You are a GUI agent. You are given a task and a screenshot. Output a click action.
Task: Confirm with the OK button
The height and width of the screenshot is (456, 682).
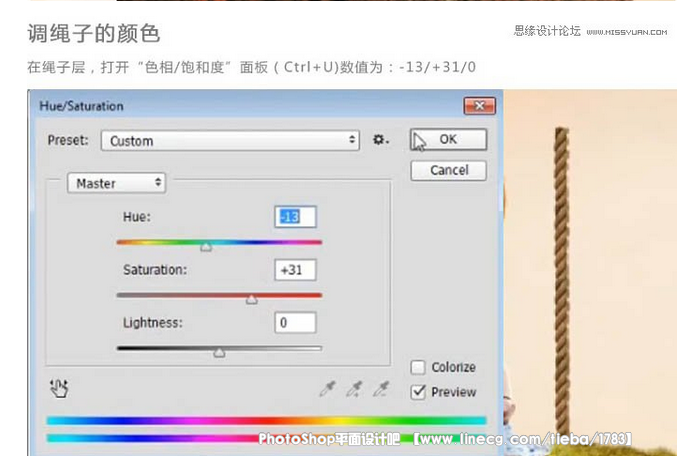pyautogui.click(x=448, y=139)
